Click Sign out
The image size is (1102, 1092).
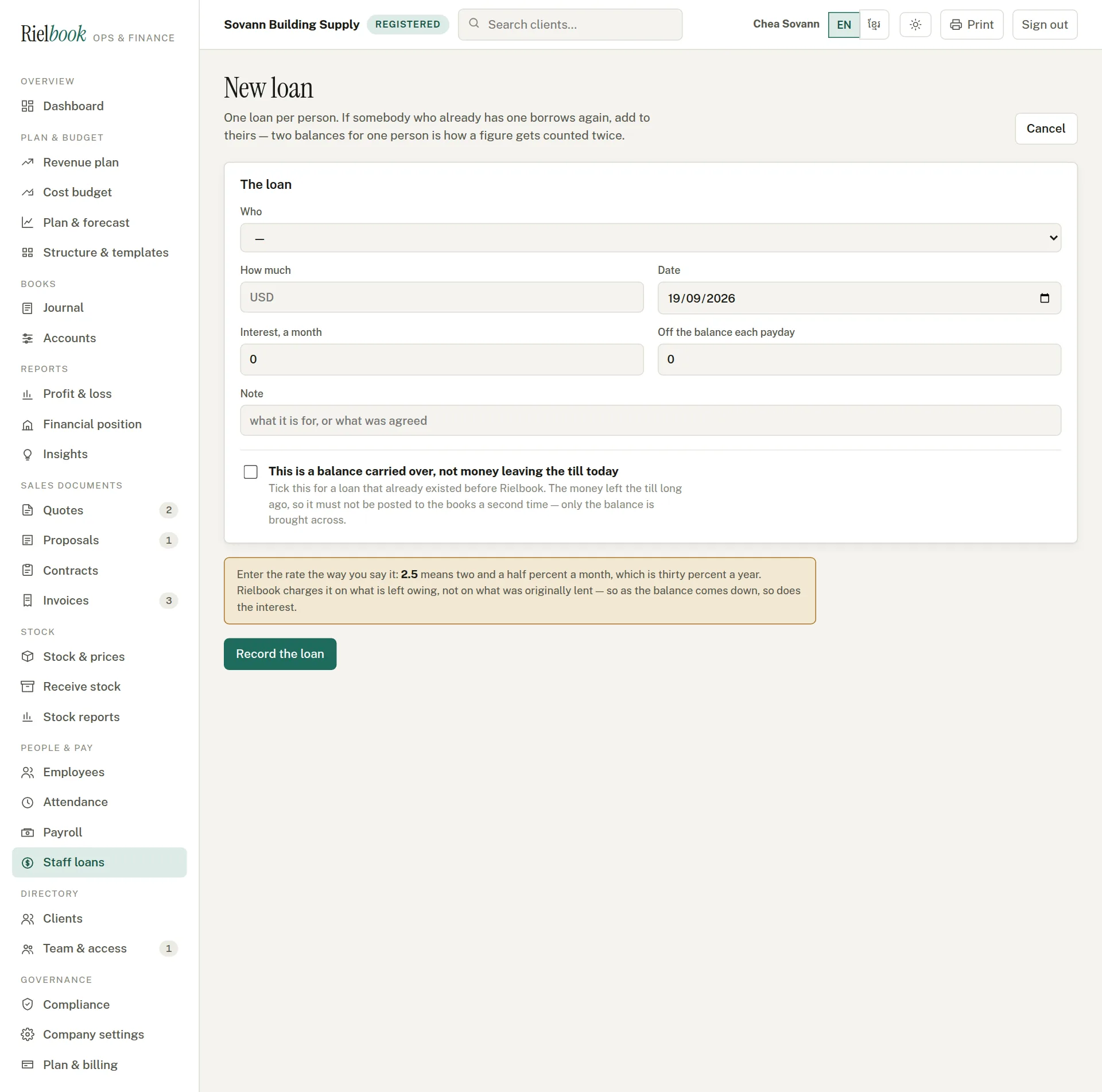click(x=1045, y=25)
